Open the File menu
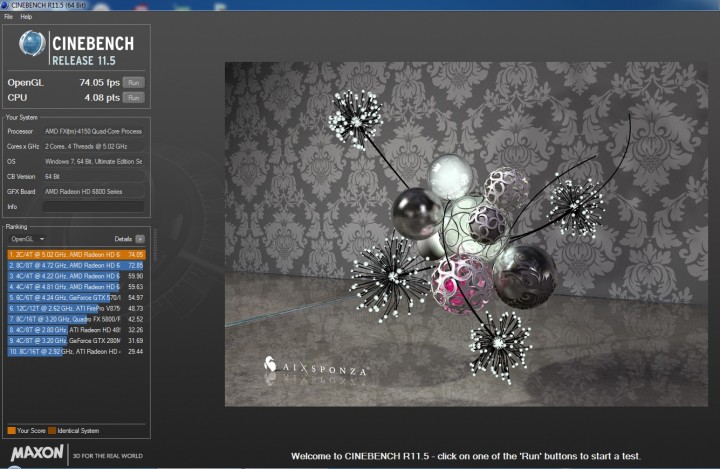 pos(8,17)
